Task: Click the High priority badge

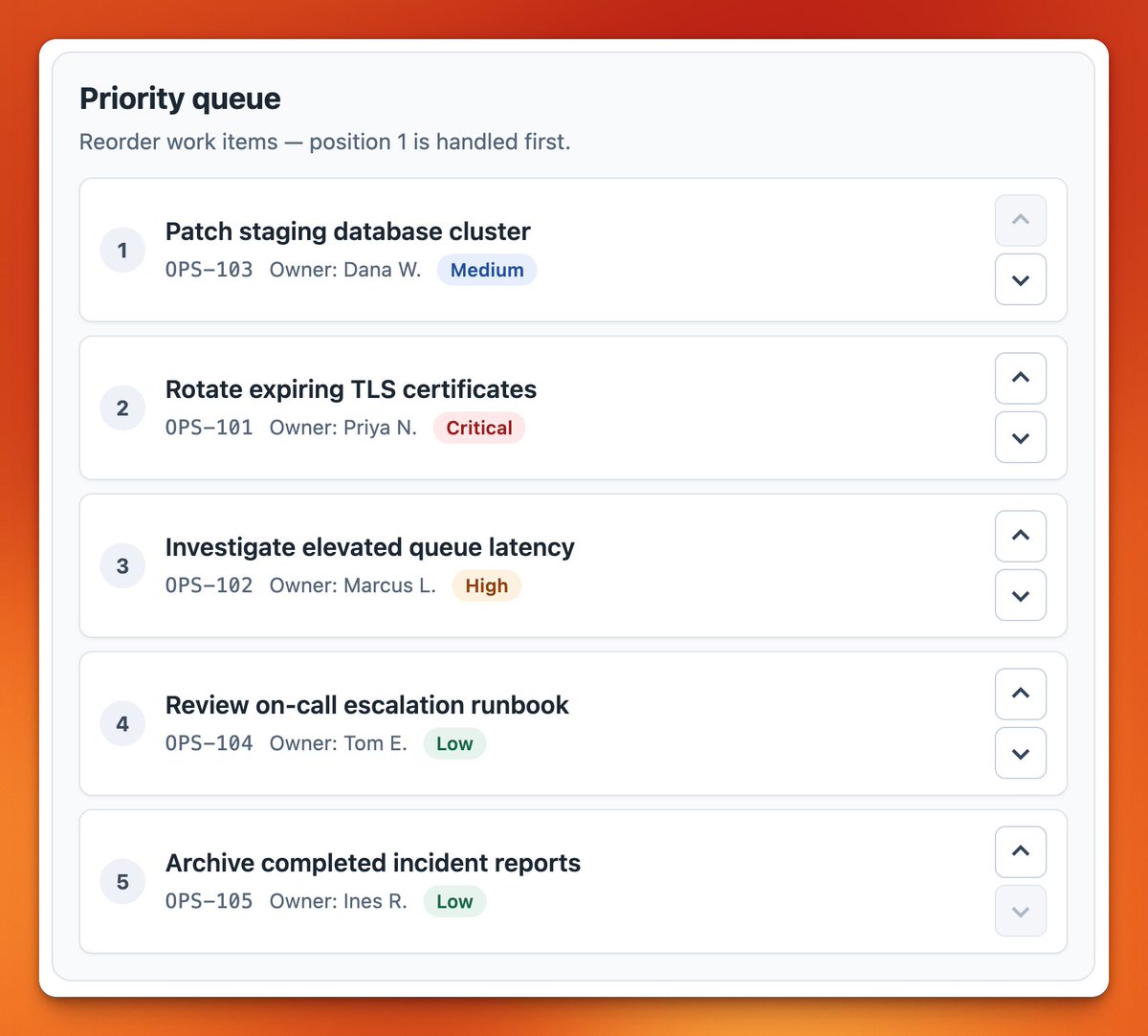Action: 487,585
